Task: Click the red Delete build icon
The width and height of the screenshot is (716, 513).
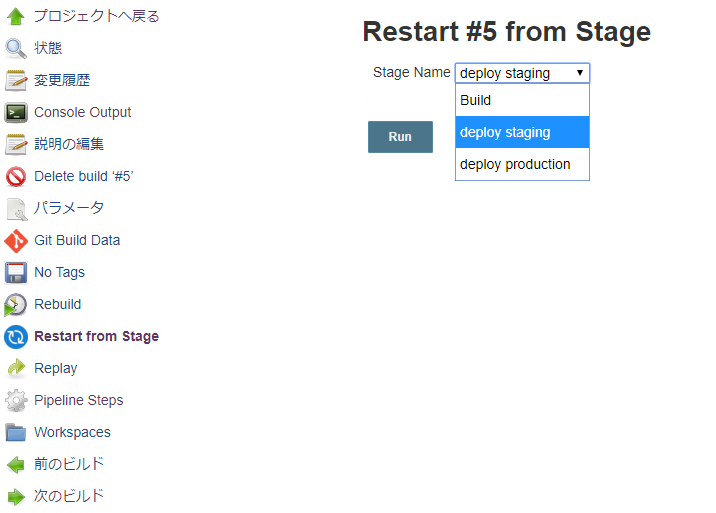Action: click(16, 176)
